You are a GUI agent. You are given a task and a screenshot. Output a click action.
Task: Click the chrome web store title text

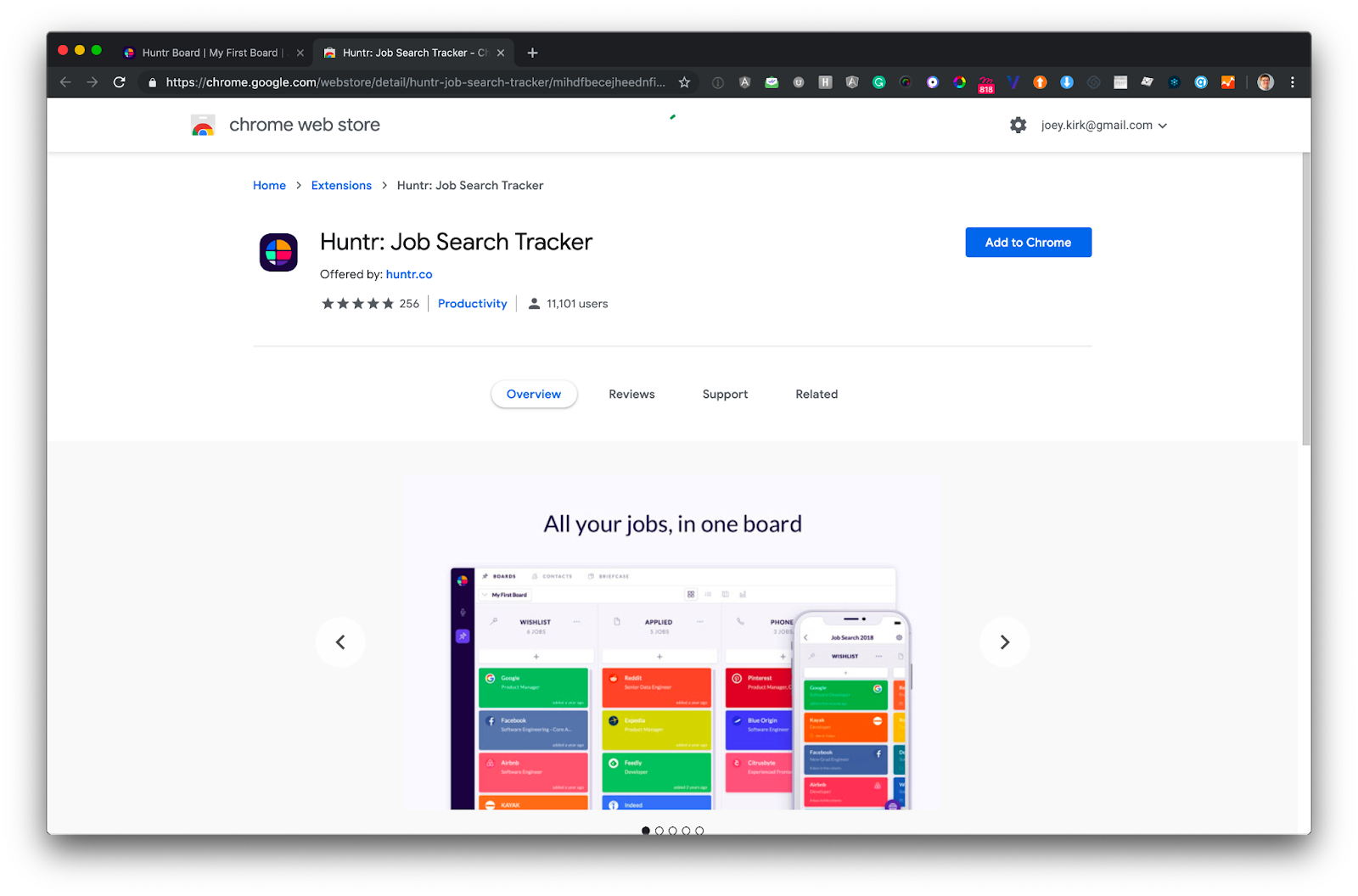point(305,126)
